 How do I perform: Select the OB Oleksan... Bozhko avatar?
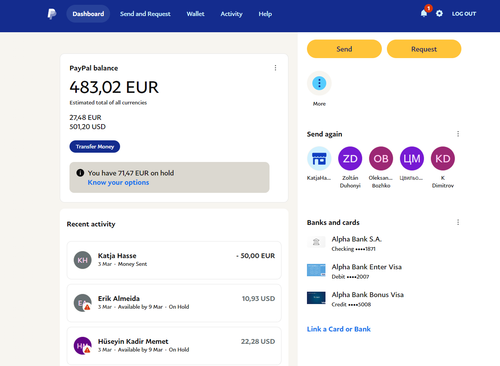[x=381, y=159]
